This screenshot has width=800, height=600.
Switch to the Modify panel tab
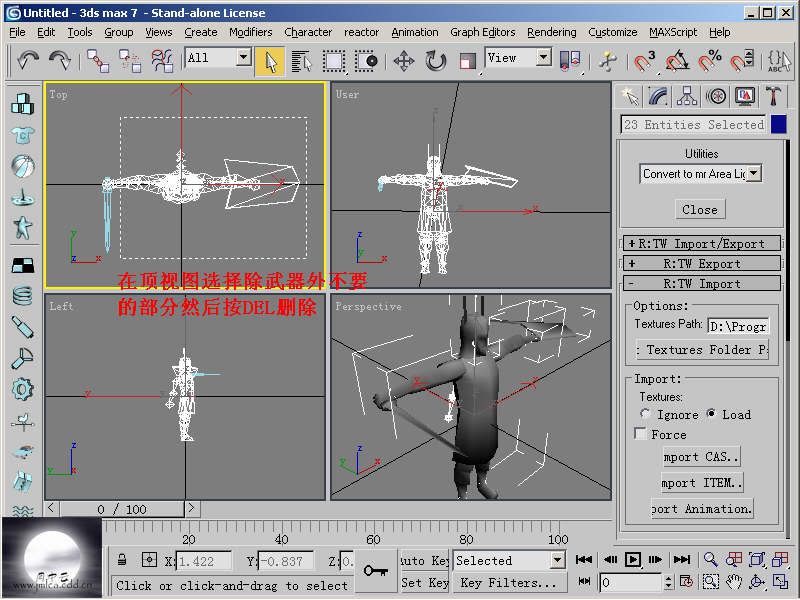tap(658, 96)
